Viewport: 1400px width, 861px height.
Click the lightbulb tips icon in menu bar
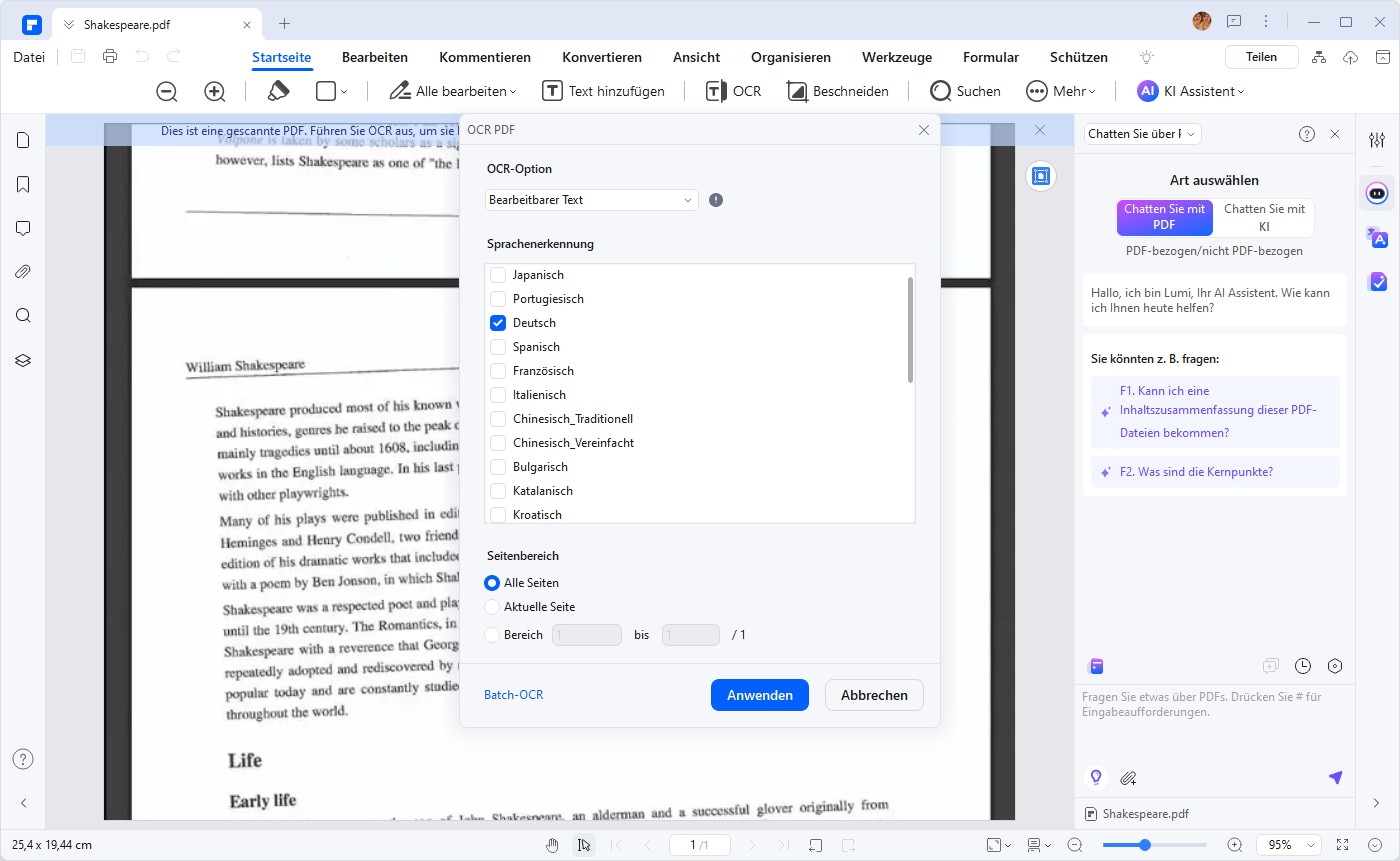pyautogui.click(x=1147, y=57)
